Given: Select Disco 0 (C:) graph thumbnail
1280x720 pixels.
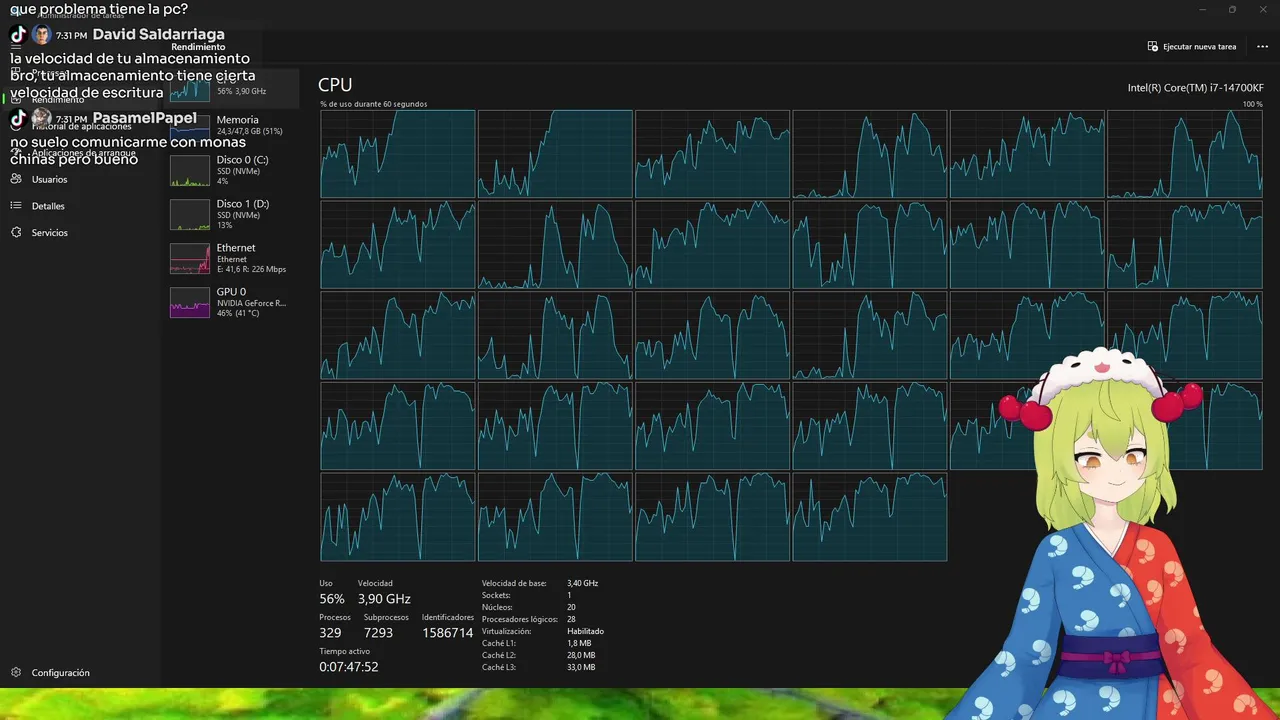Looking at the screenshot, I should 190,170.
